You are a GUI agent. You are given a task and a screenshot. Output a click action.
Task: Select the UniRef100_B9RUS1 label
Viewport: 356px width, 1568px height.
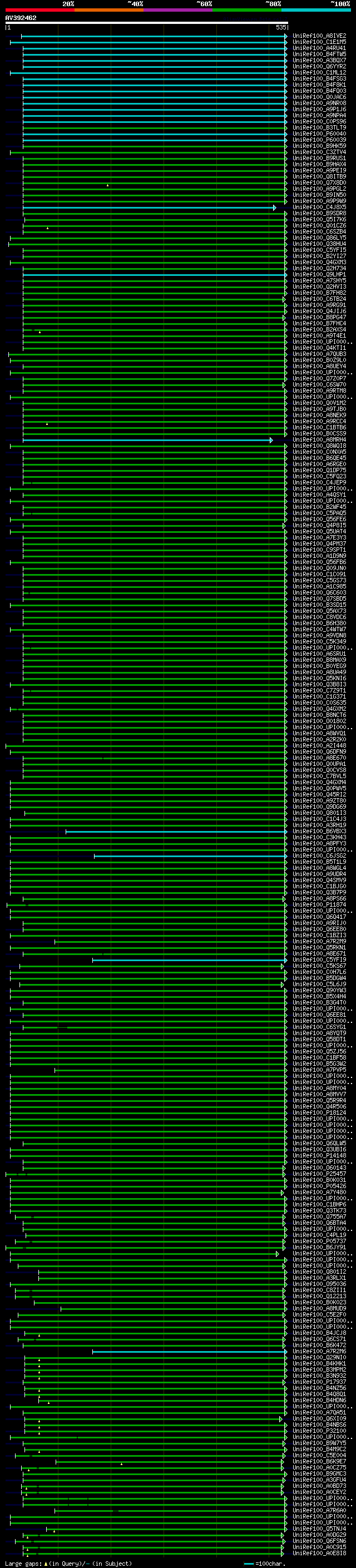[x=319, y=159]
